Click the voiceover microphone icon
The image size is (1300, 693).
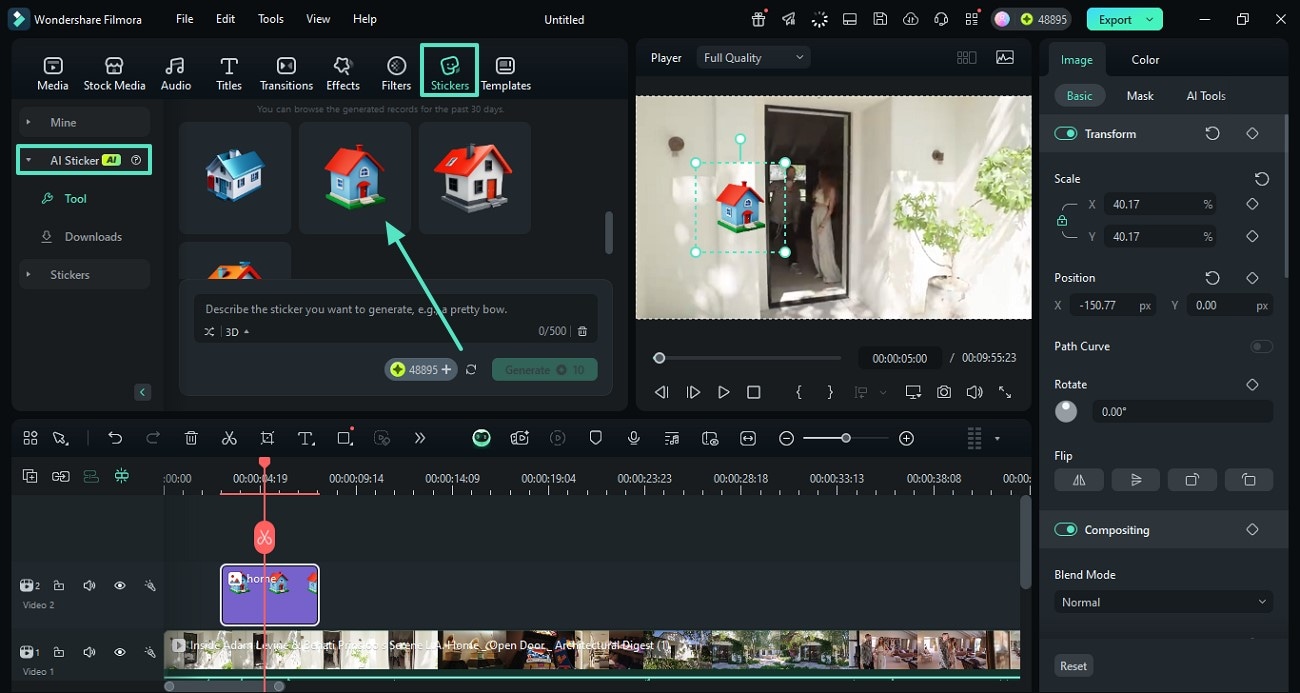(x=634, y=438)
